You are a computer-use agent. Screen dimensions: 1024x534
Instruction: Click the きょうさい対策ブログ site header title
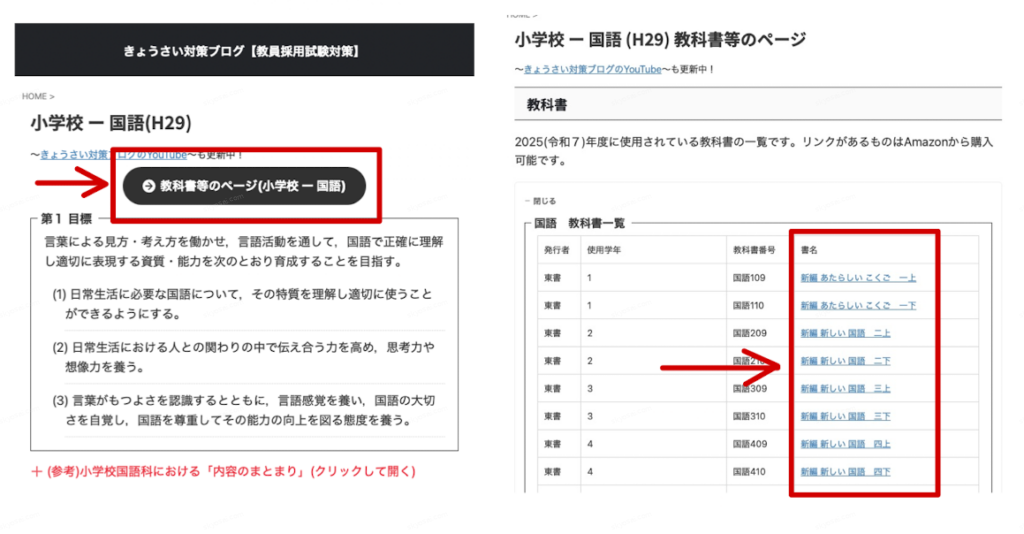243,50
